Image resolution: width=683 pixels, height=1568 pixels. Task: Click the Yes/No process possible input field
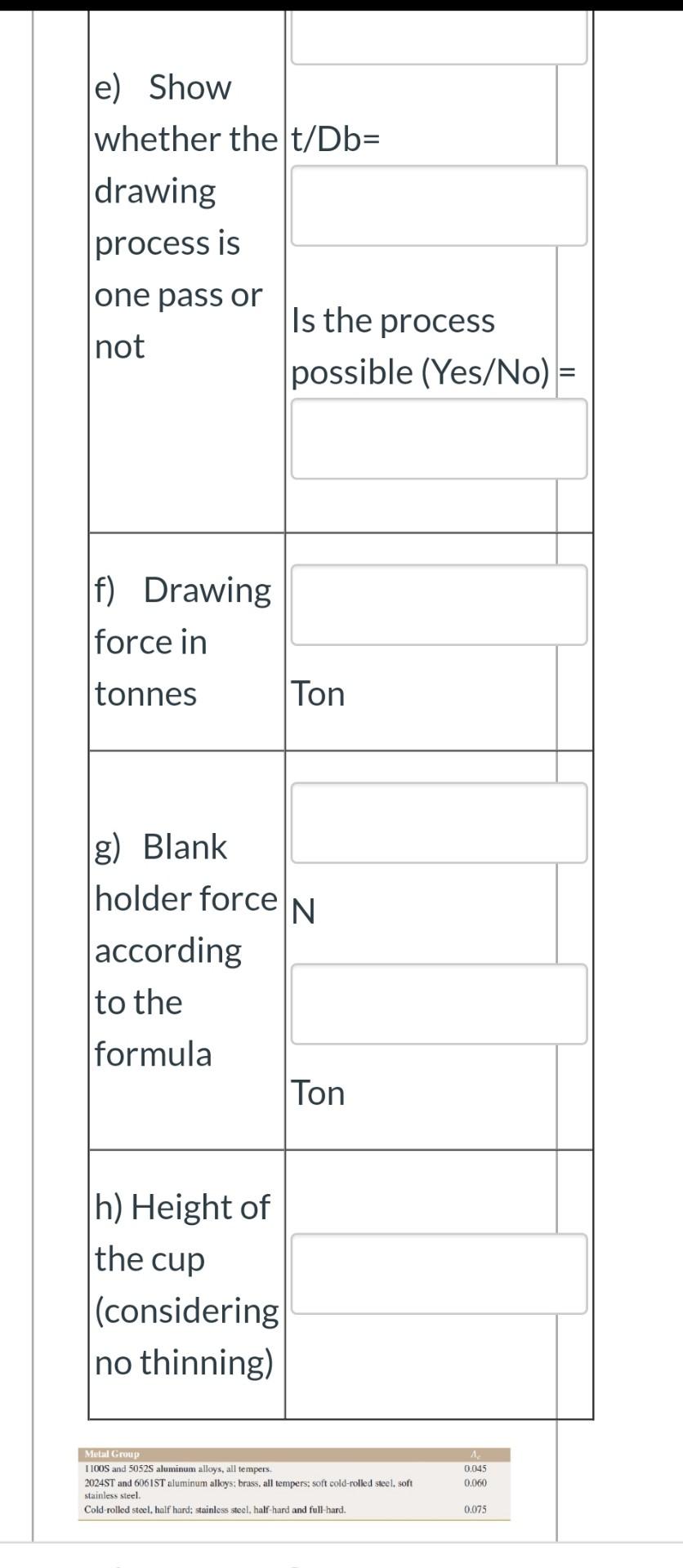[x=438, y=439]
